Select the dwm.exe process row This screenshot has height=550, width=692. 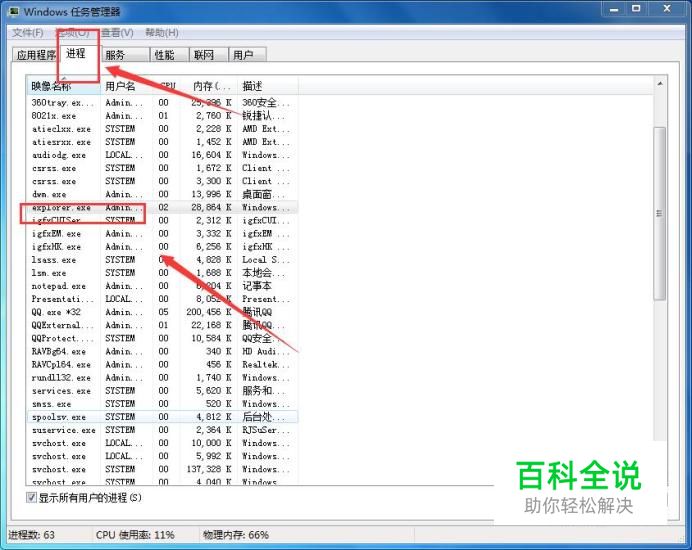[x=162, y=194]
